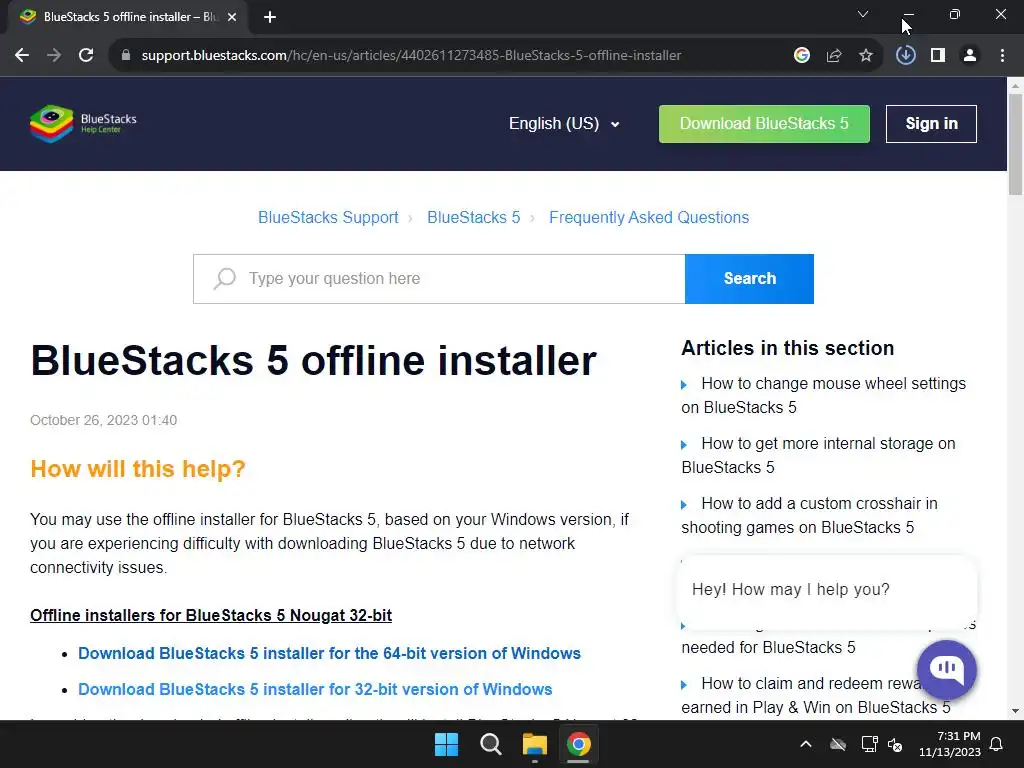Screen dimensions: 1024x768
Task: Open the Chrome profile icon
Action: pos(970,56)
